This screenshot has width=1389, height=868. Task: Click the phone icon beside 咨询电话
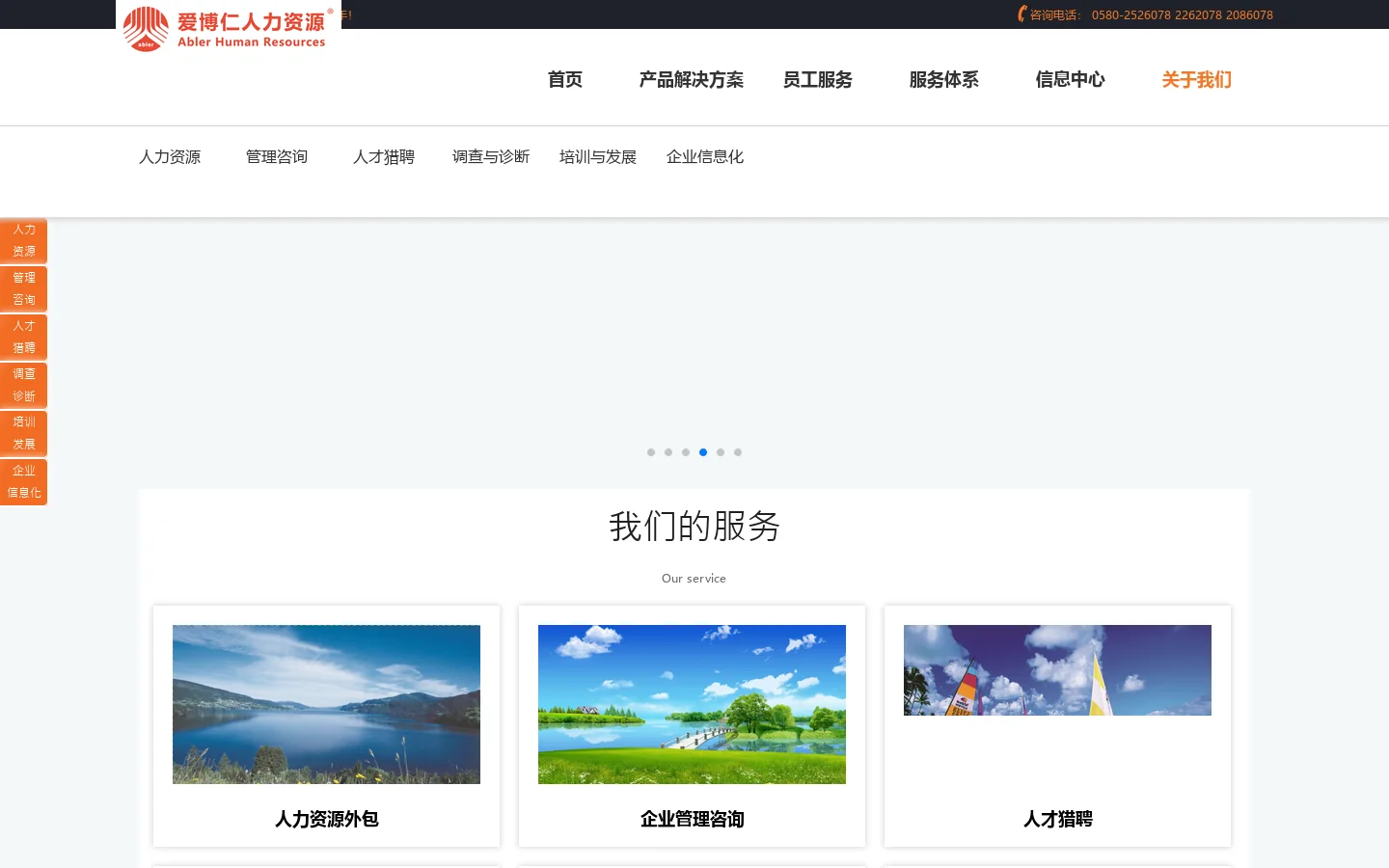click(x=1022, y=14)
